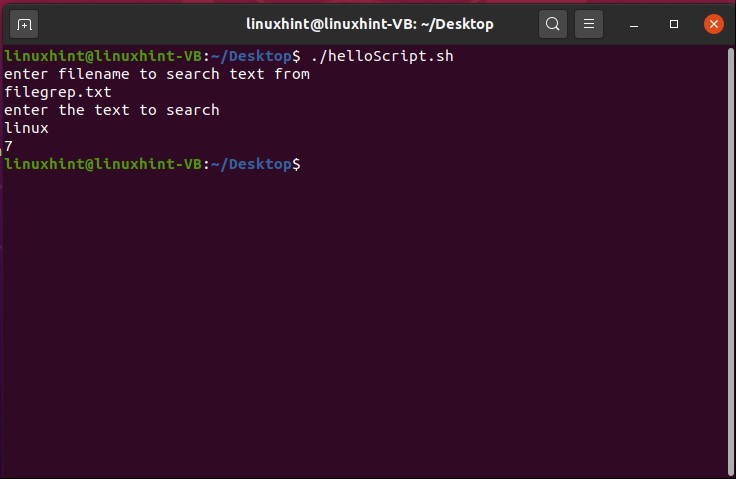The width and height of the screenshot is (736, 479).
Task: Click the window title linuxhint@linuxhint-VB: ~/Desktop
Action: click(370, 23)
